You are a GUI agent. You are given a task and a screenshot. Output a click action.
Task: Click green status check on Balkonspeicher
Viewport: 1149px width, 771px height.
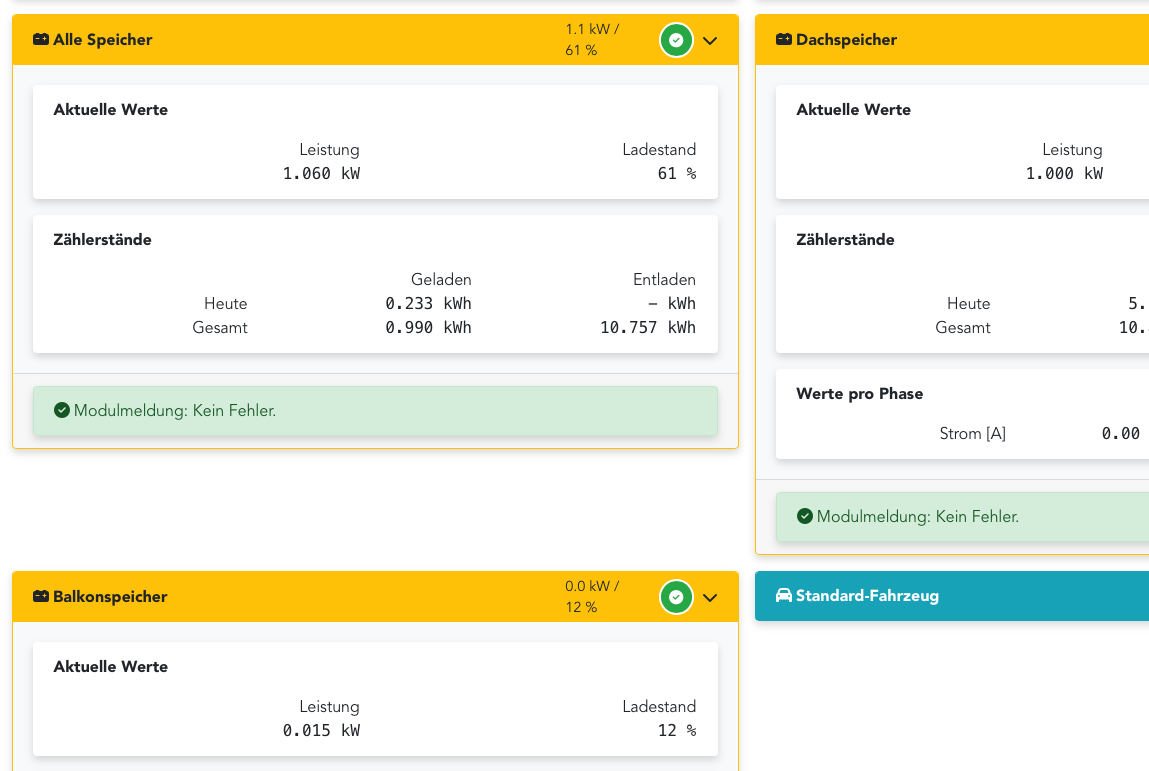click(676, 597)
